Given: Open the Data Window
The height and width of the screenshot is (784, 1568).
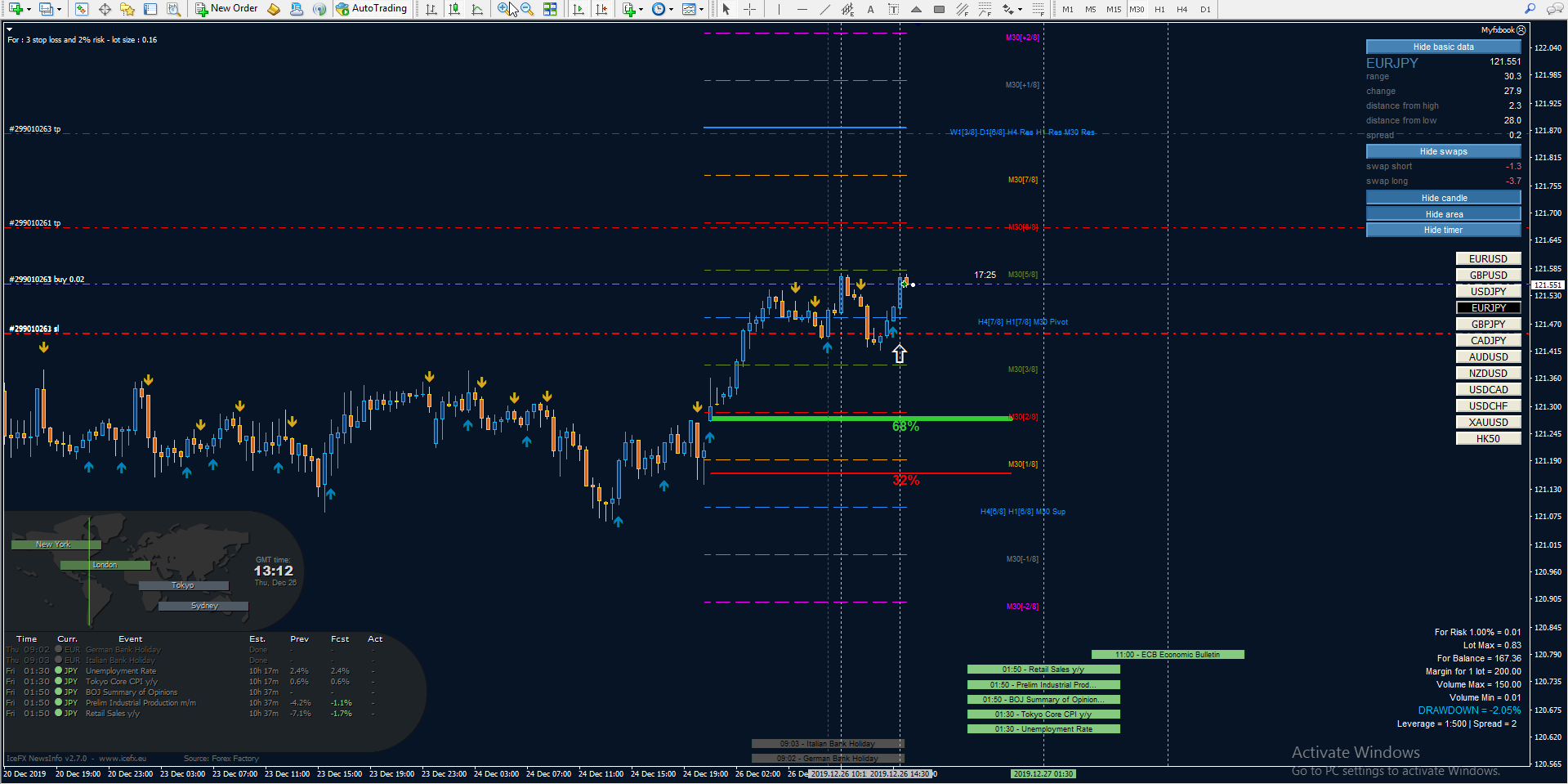Looking at the screenshot, I should [105, 9].
